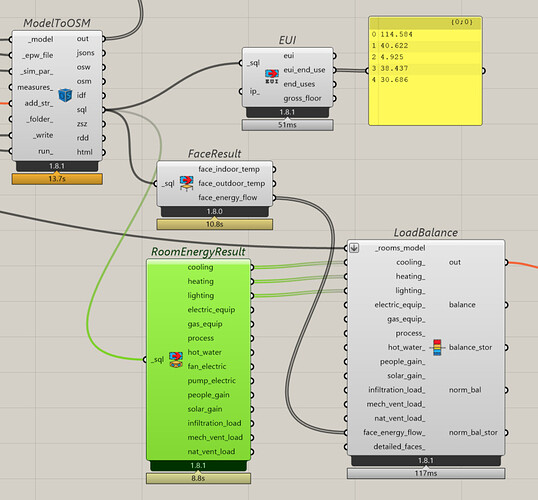
Task: Click the cooling output of RoomEnergyResult
Action: click(x=200, y=267)
